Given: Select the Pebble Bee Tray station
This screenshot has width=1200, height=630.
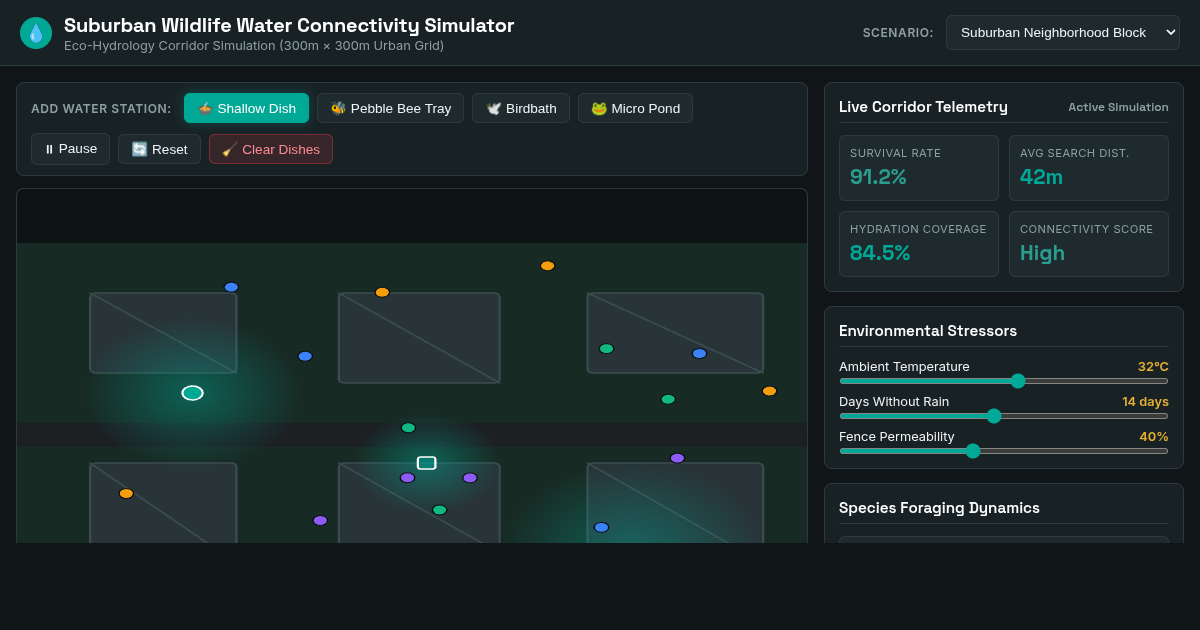Looking at the screenshot, I should (390, 108).
